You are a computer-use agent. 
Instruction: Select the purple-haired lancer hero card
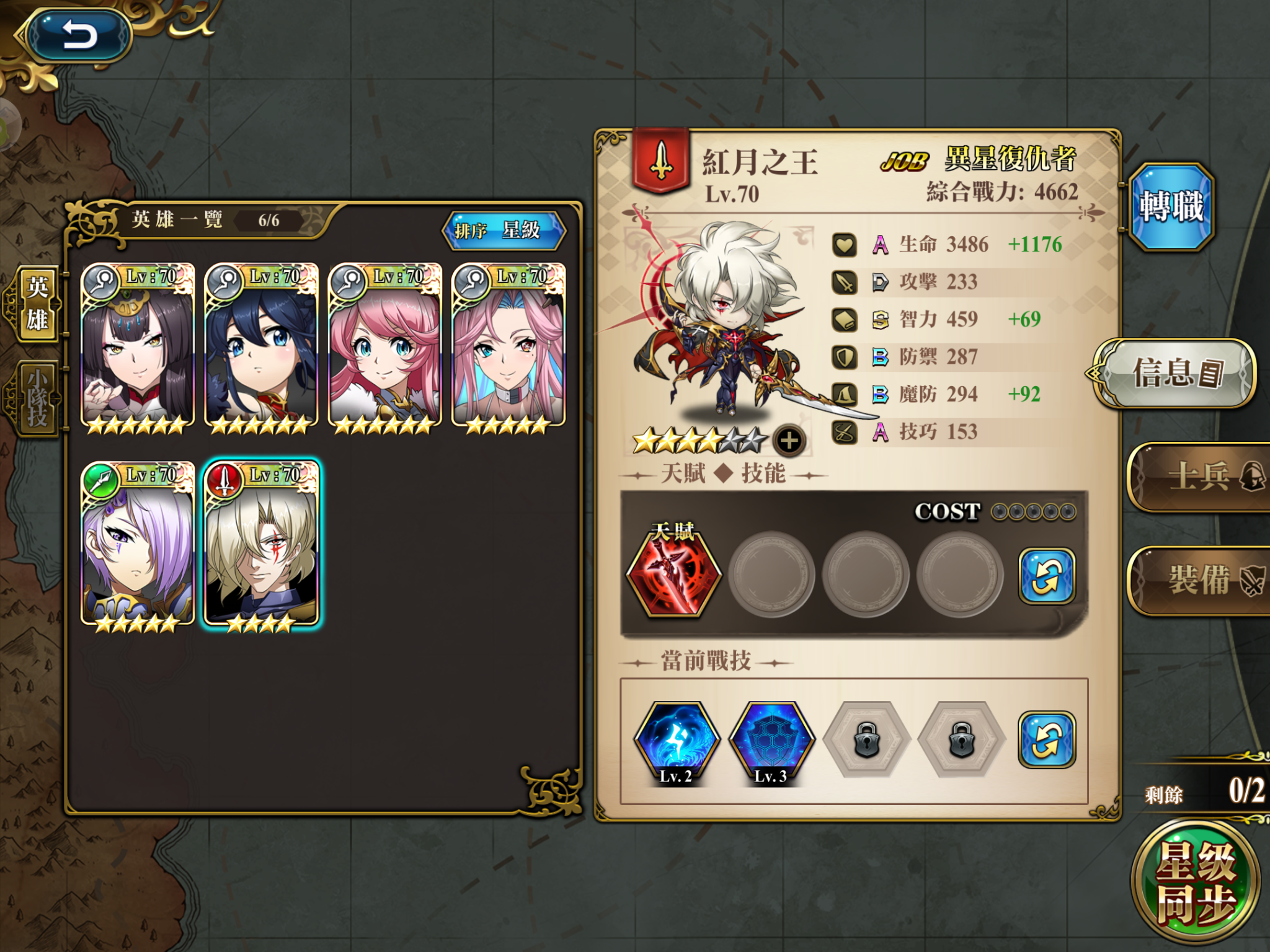tap(138, 545)
